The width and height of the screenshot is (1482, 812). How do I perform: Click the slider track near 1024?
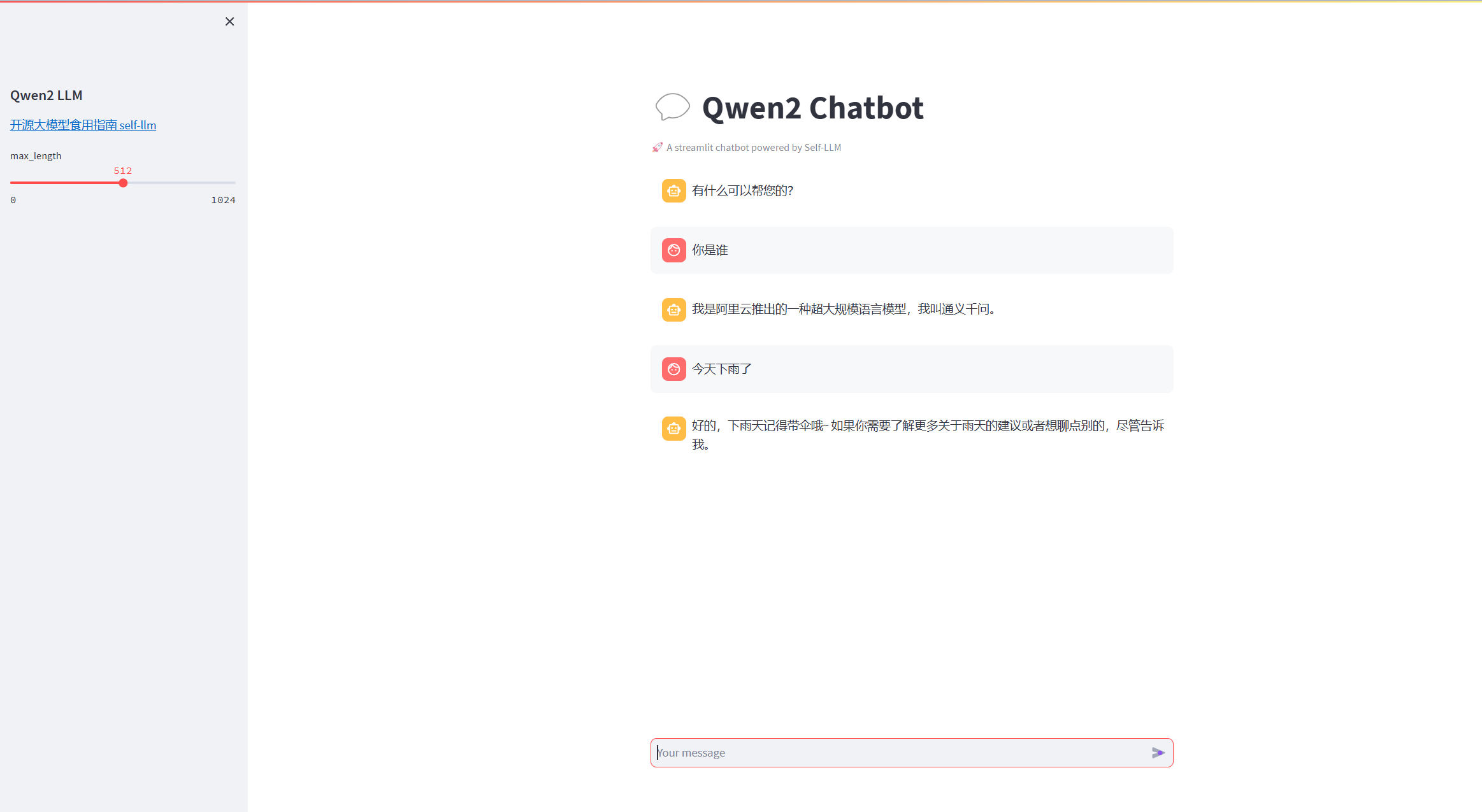tap(231, 183)
